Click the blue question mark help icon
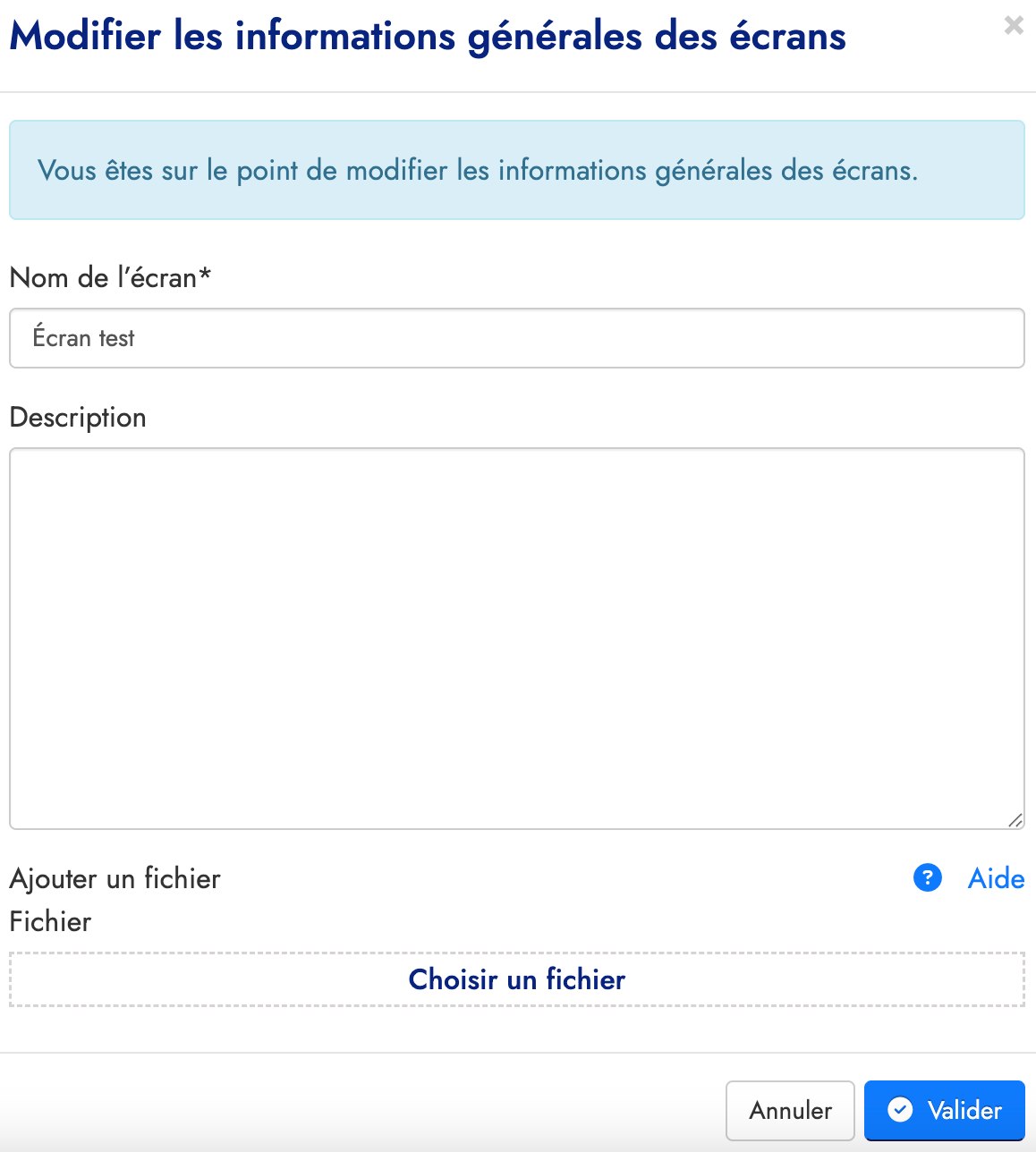Screen dimensions: 1036x1152 coord(928,878)
